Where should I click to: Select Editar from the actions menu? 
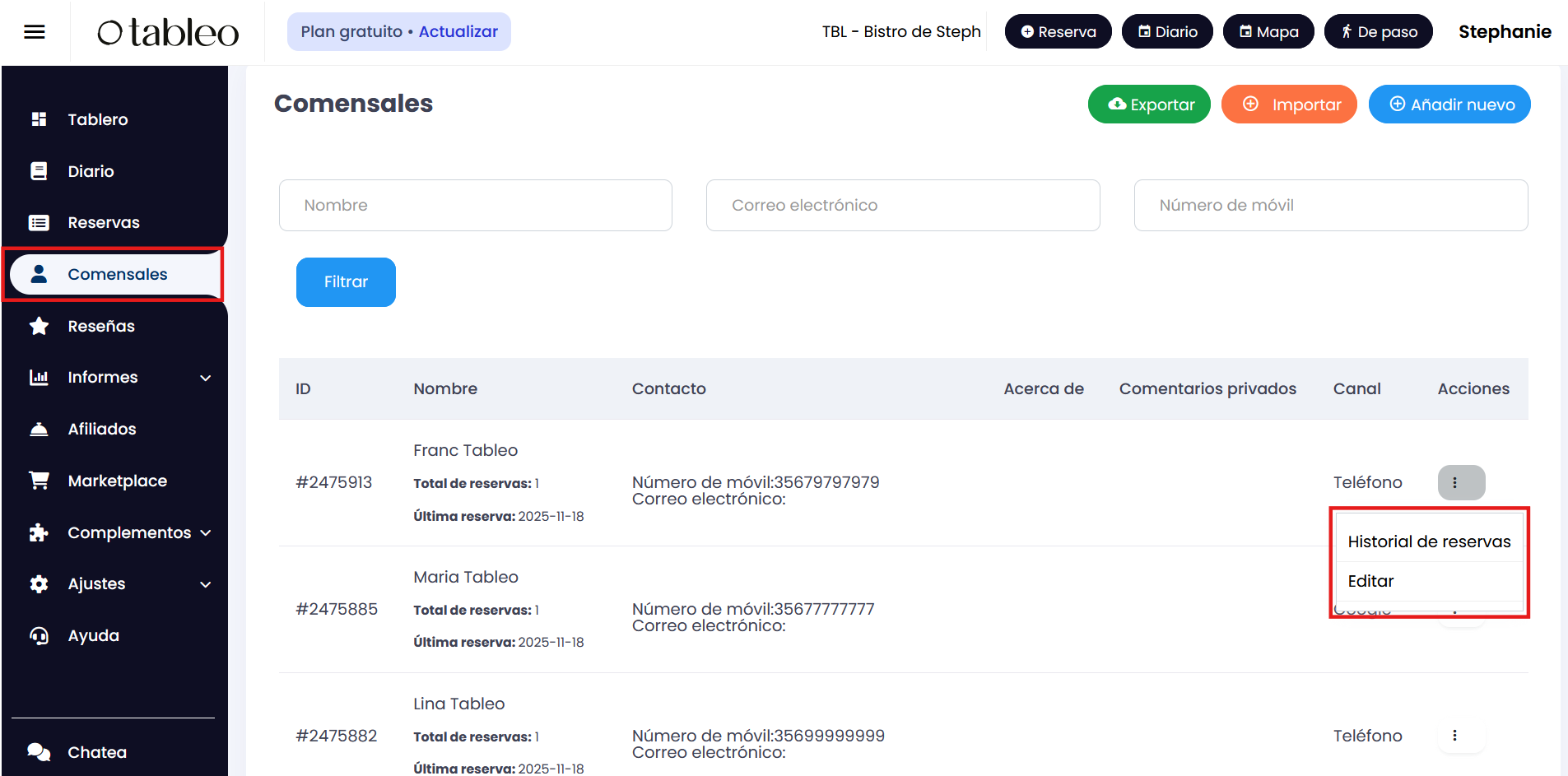(x=1429, y=581)
